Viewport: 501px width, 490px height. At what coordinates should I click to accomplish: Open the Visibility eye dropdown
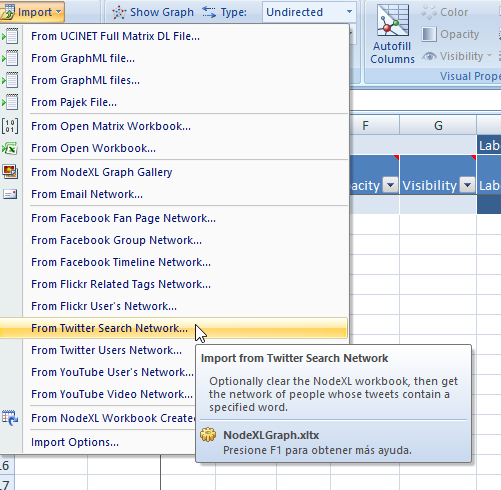[x=457, y=56]
